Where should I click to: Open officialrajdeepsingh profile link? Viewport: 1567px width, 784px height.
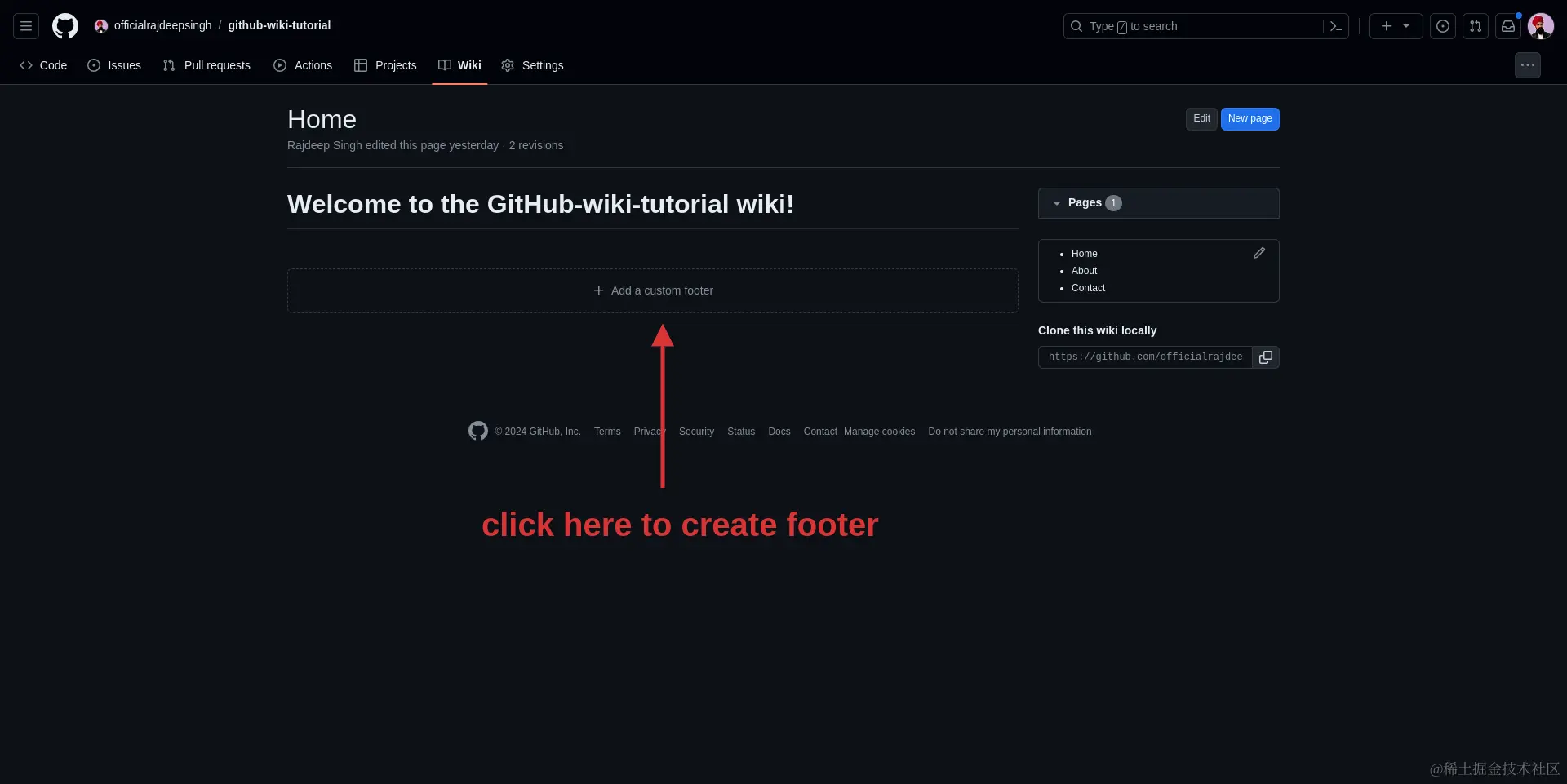coord(162,25)
